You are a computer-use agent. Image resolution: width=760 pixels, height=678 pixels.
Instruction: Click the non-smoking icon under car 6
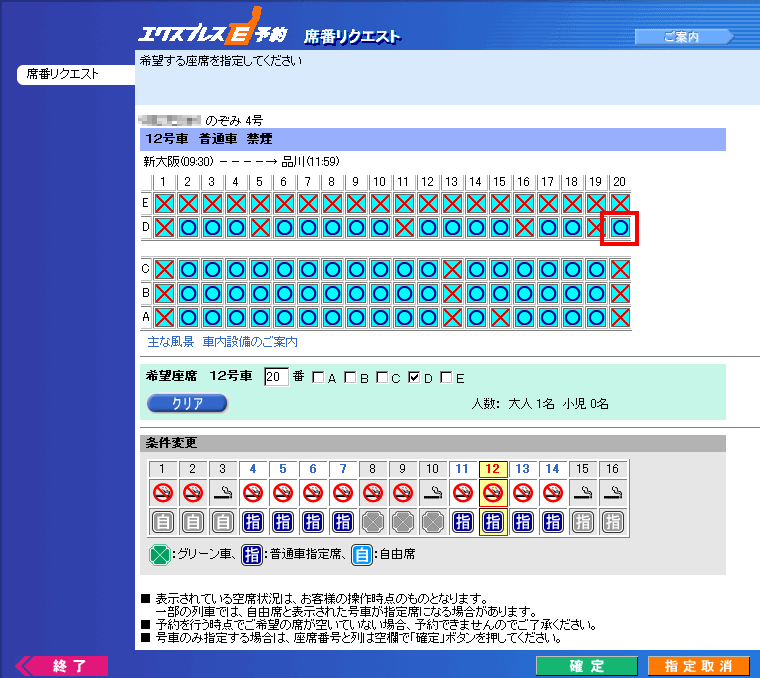tap(313, 492)
